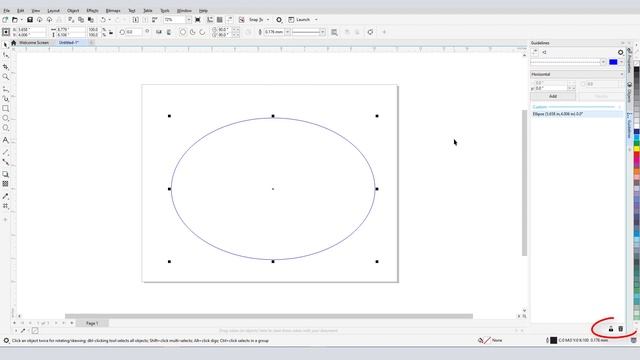Click the Add button in the Guidelines docker
The height and width of the screenshot is (360, 640).
click(553, 96)
